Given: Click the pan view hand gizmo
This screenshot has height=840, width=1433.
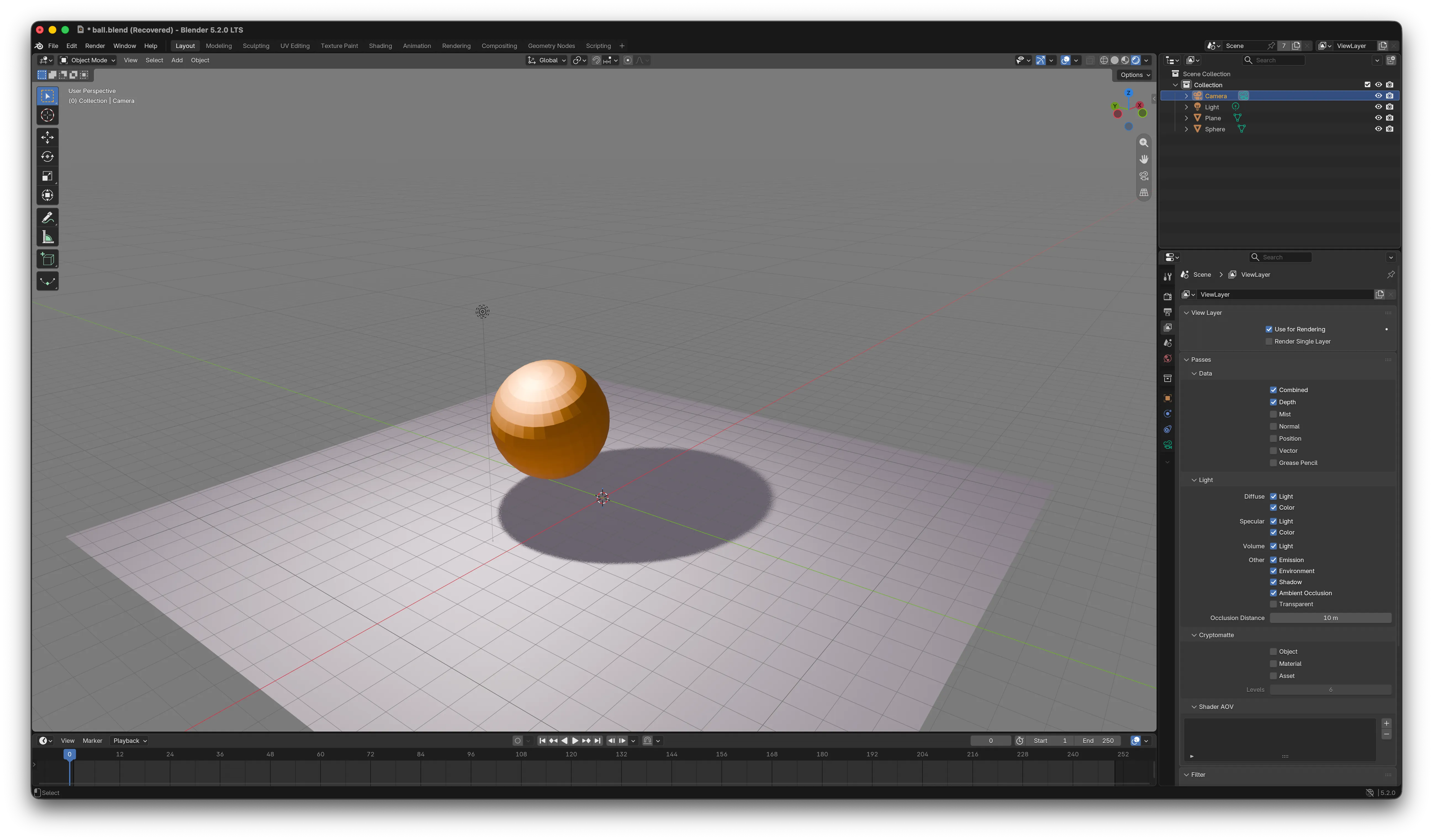Looking at the screenshot, I should click(x=1144, y=159).
